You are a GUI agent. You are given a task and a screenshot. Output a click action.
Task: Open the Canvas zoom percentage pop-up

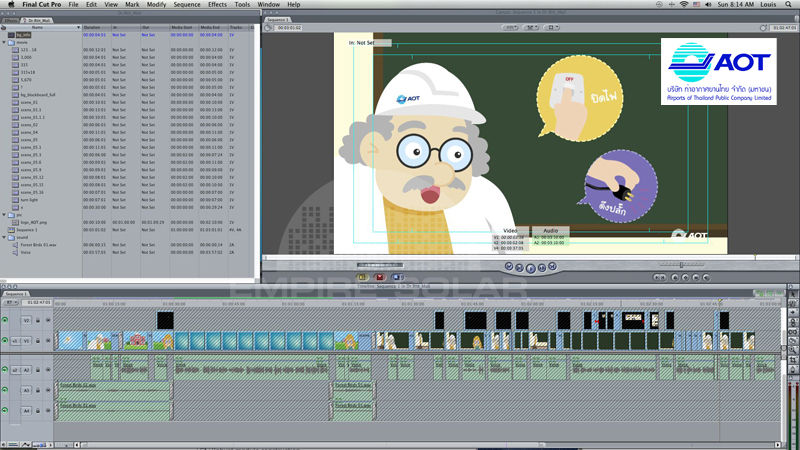click(510, 28)
